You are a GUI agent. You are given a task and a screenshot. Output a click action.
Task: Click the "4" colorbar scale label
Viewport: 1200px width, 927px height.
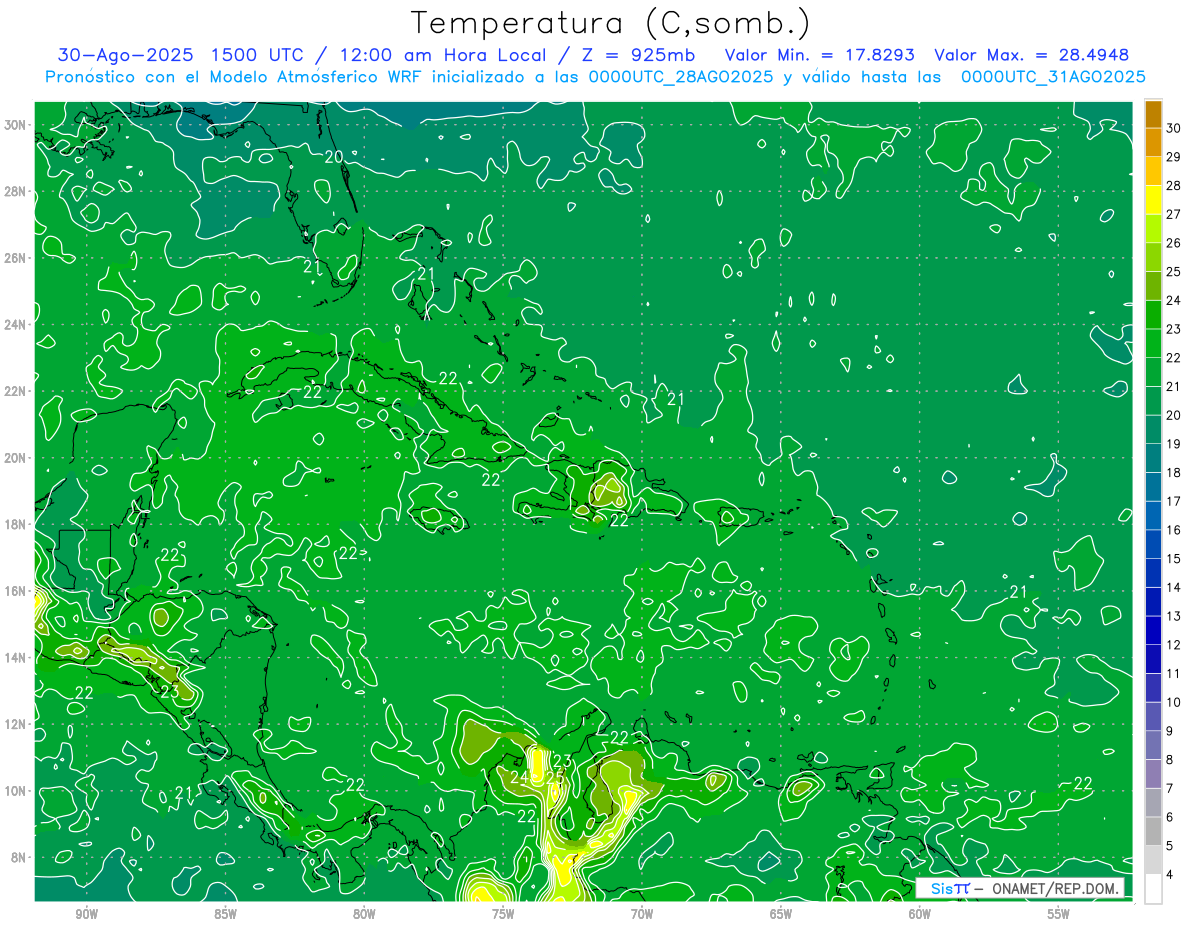point(1171,874)
